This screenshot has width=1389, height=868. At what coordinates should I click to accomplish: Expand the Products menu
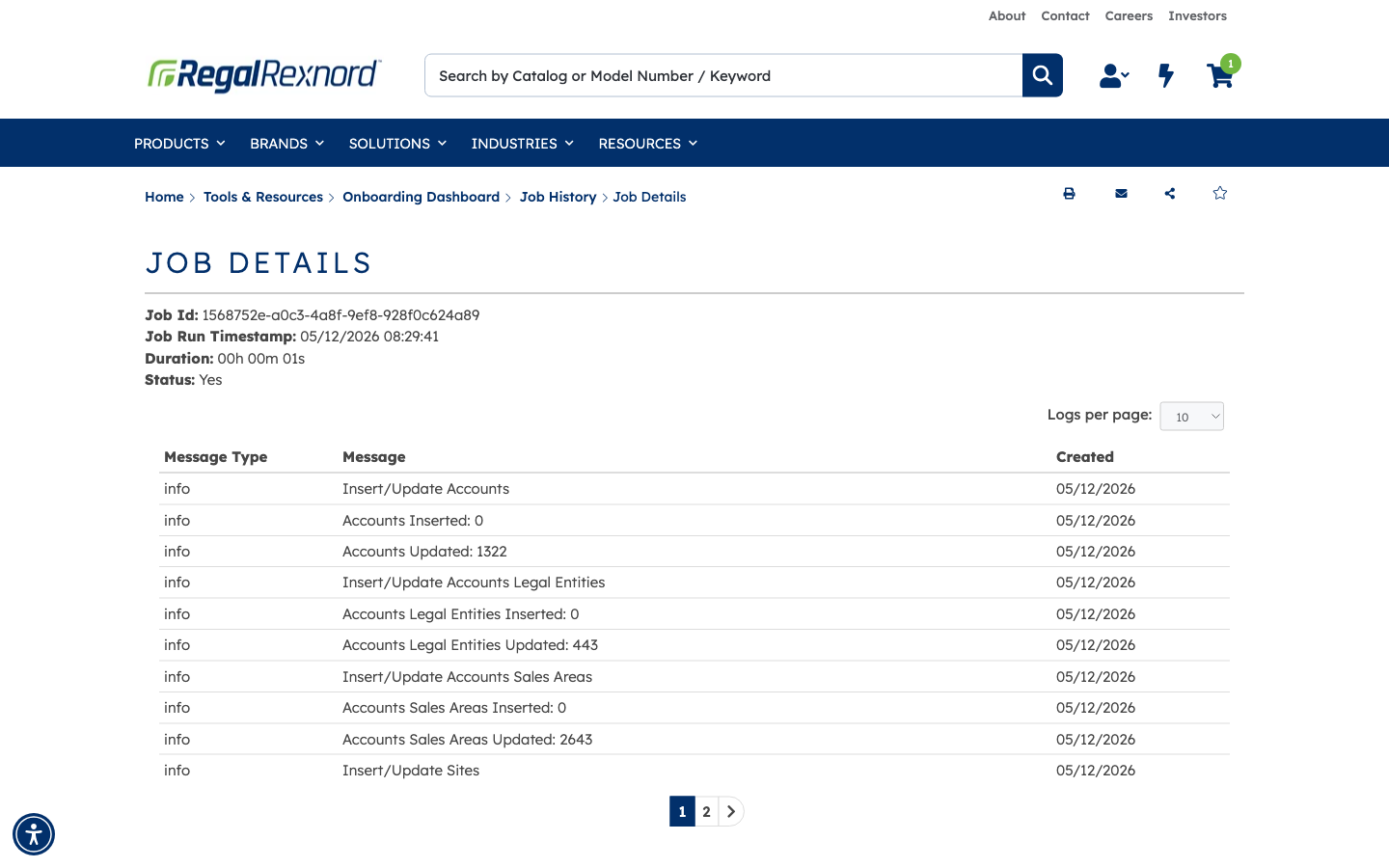[179, 143]
